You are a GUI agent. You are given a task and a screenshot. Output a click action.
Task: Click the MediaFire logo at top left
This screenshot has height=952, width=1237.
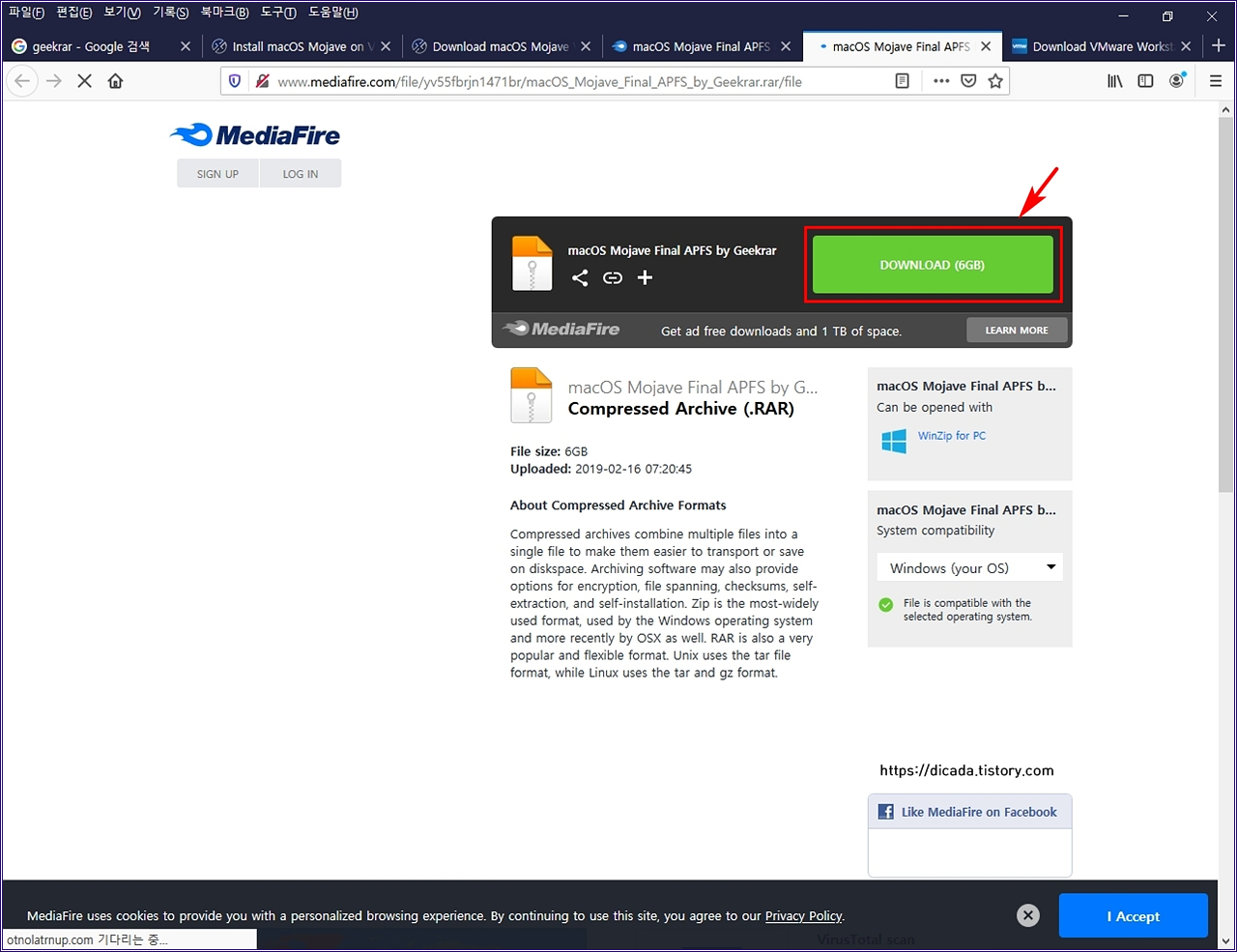[x=255, y=135]
